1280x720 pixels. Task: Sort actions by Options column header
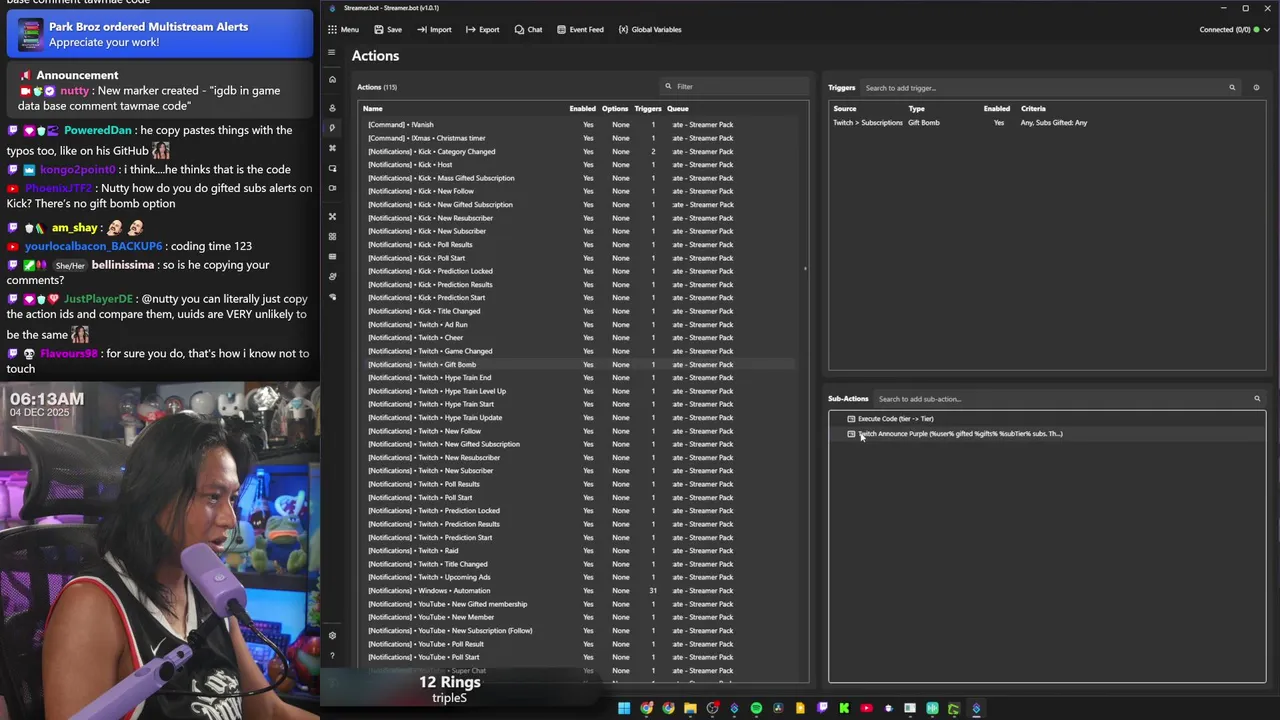615,108
